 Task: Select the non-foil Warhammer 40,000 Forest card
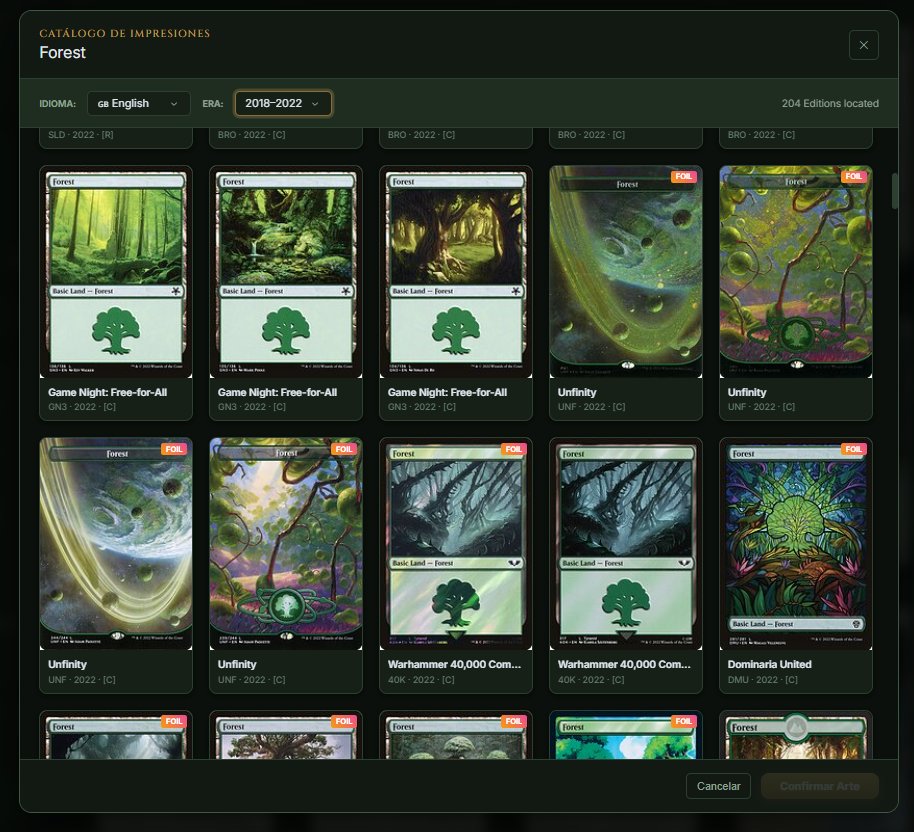(625, 565)
